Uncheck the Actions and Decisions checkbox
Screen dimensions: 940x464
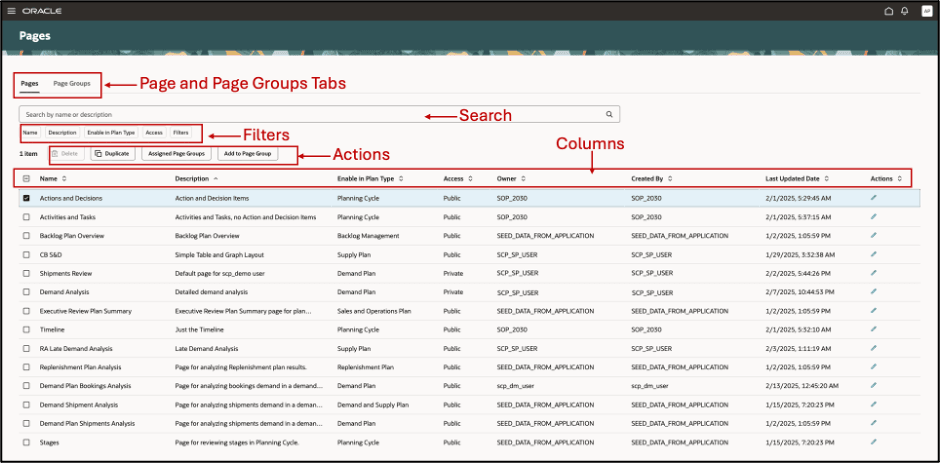[x=26, y=198]
